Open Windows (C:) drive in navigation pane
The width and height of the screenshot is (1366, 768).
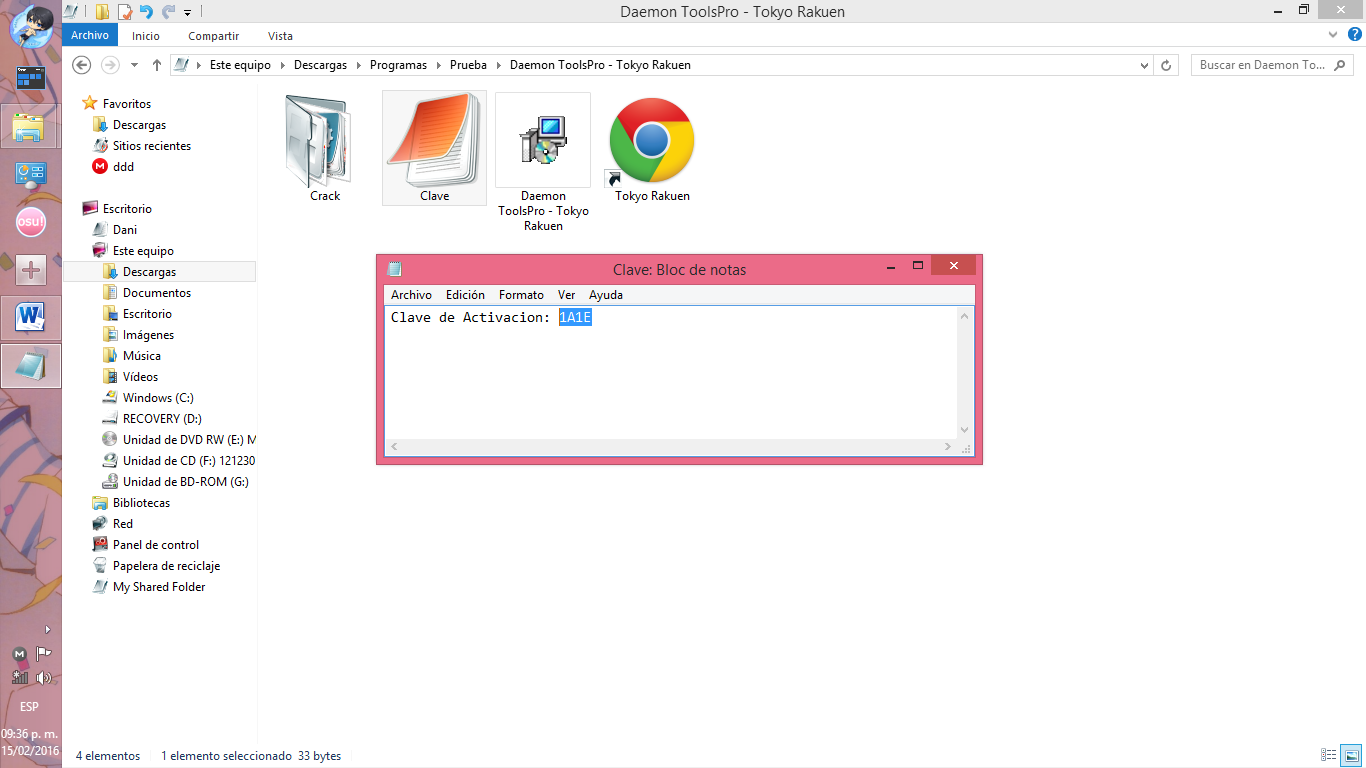pos(157,398)
